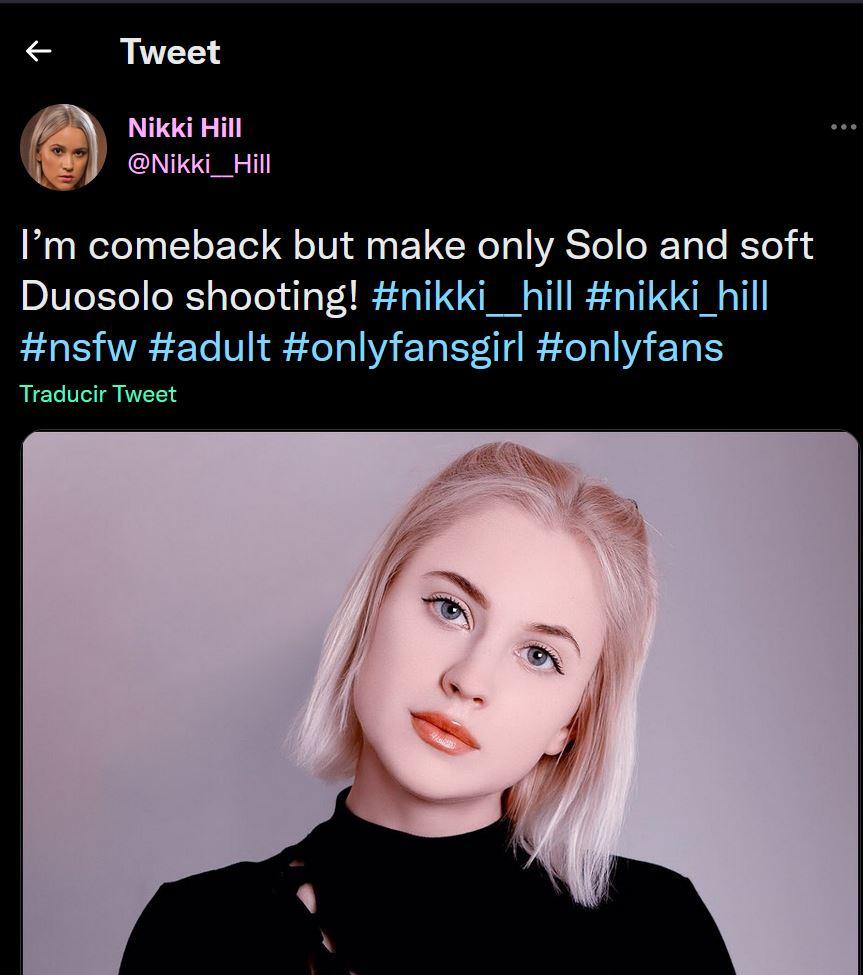
Task: Tap the final #onlyfans hashtag
Action: click(629, 347)
